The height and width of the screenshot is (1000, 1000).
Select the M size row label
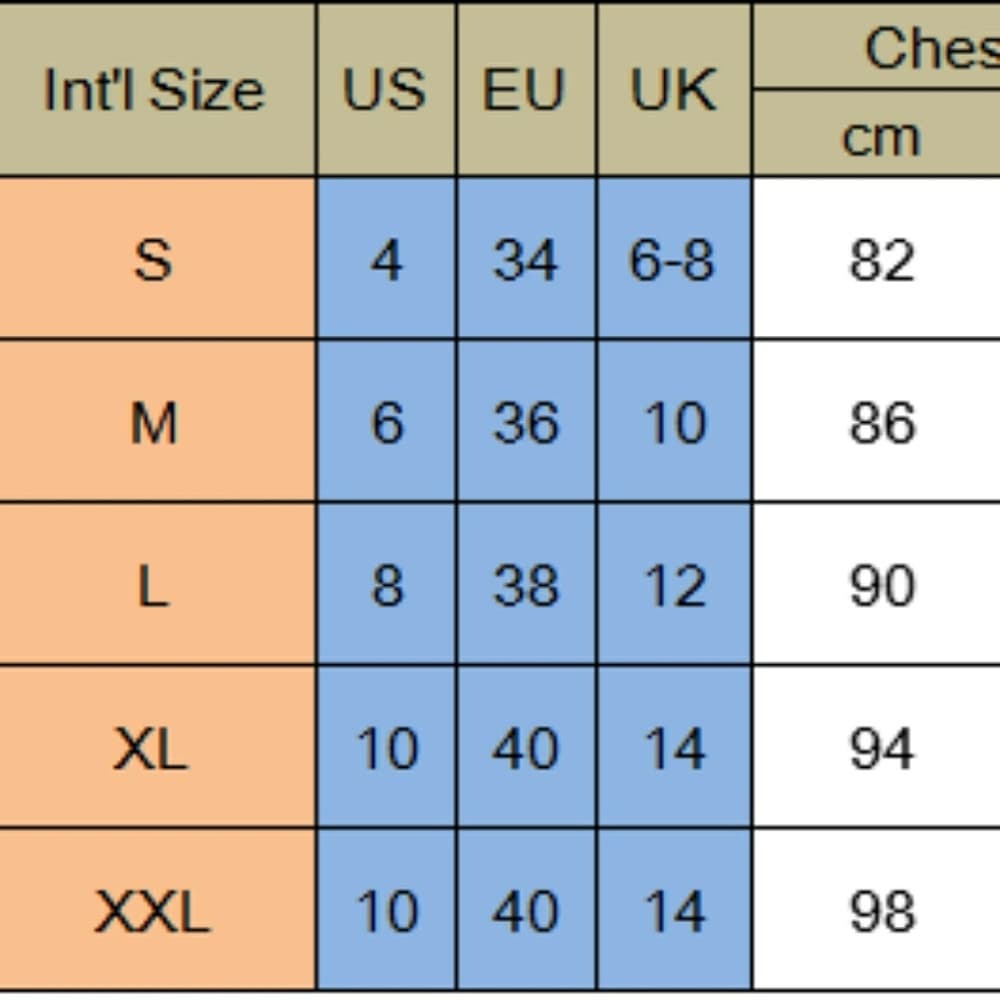pyautogui.click(x=157, y=422)
